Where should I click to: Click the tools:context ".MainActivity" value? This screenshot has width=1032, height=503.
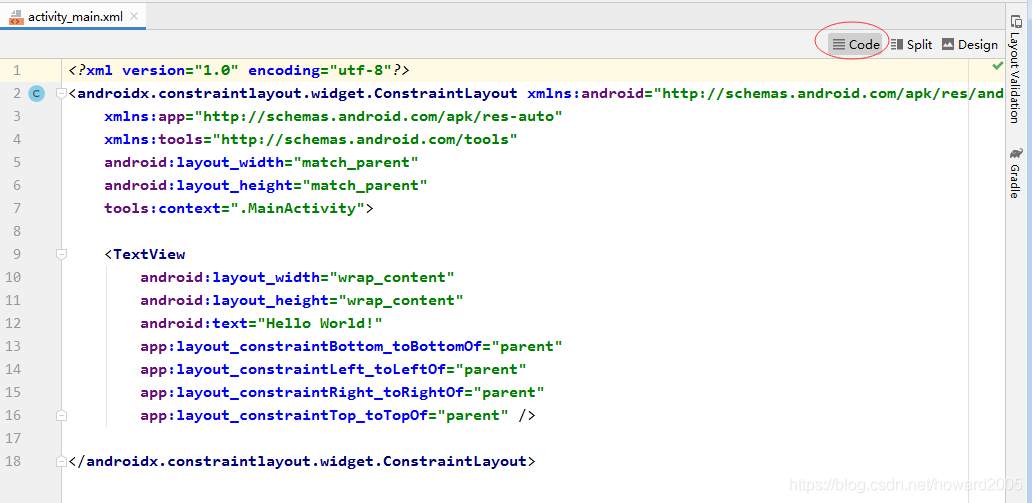(x=297, y=209)
